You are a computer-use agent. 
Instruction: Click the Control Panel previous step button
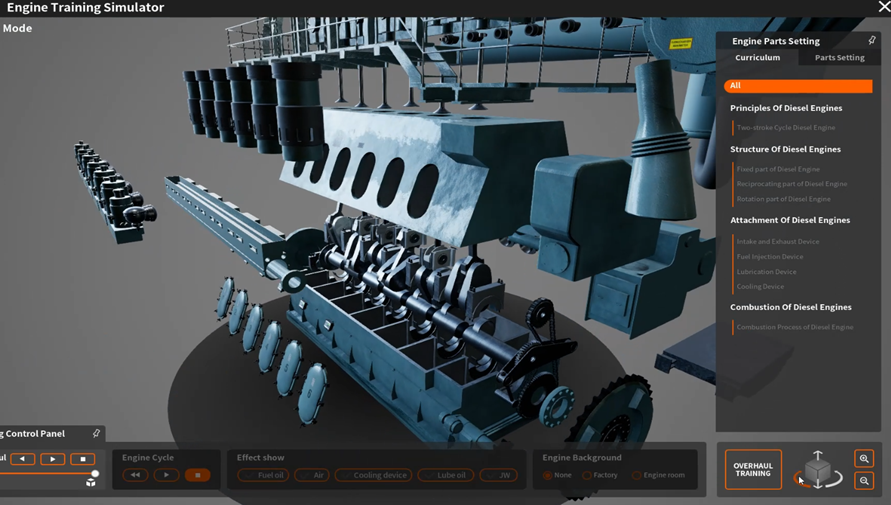(23, 458)
